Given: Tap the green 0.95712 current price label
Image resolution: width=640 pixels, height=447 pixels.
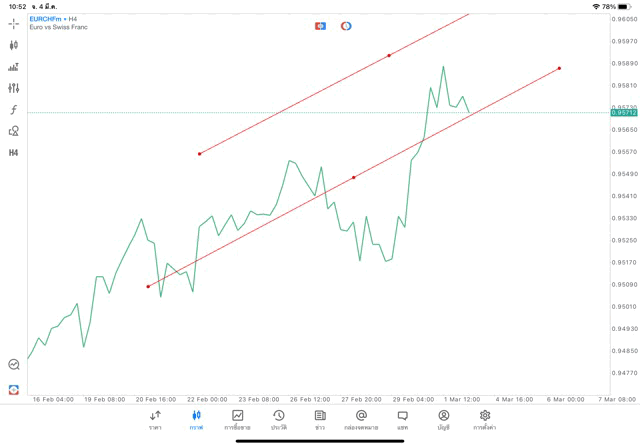Looking at the screenshot, I should pos(625,112).
